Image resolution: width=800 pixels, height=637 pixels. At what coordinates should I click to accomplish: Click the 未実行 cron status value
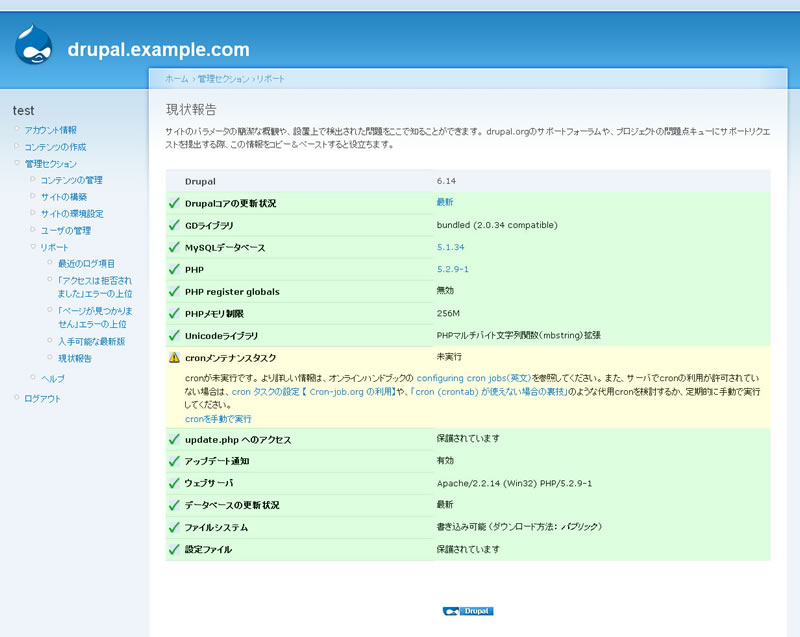[x=449, y=357]
